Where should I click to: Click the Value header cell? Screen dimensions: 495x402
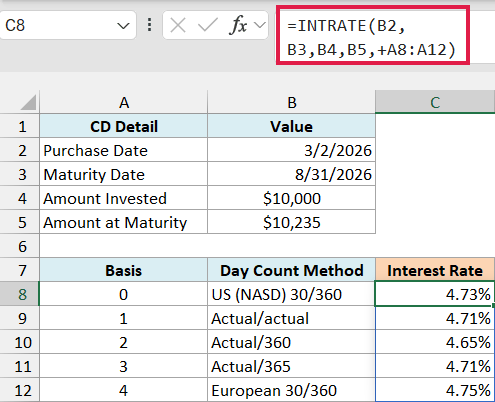(x=292, y=126)
